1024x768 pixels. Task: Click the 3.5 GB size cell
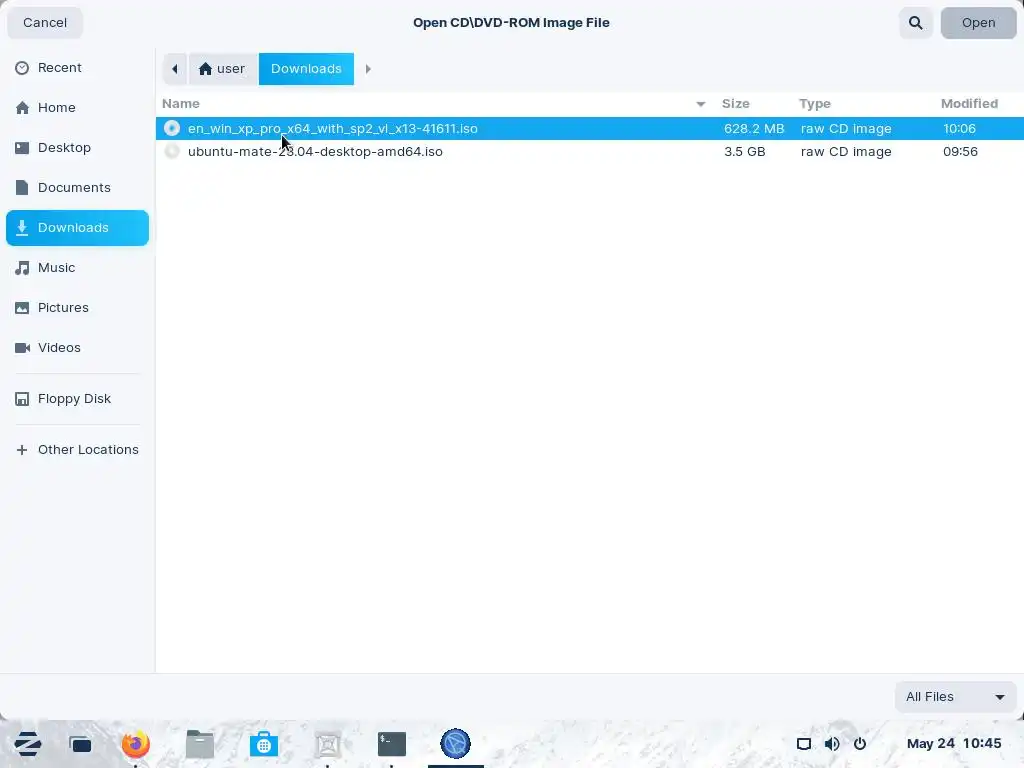click(x=744, y=152)
